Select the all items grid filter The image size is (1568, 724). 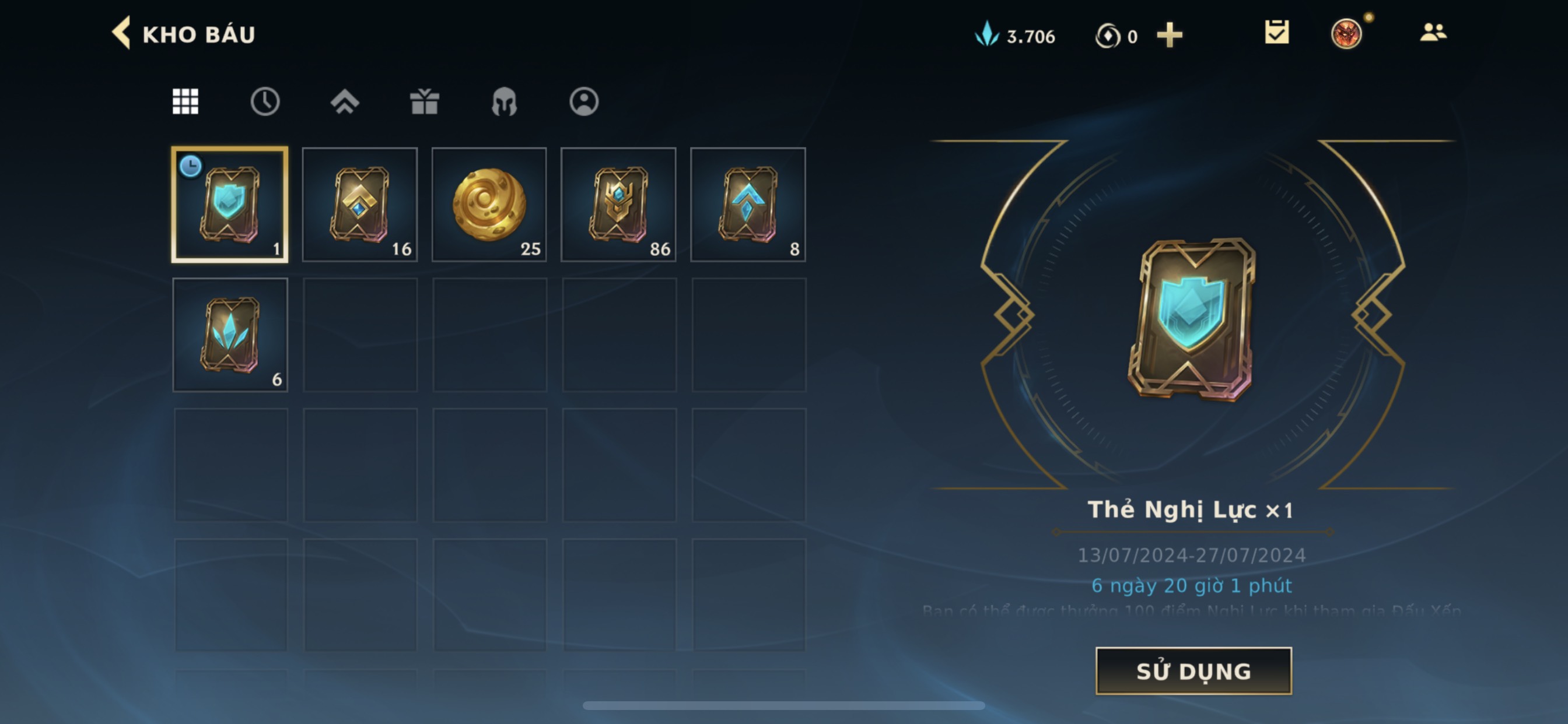point(185,101)
